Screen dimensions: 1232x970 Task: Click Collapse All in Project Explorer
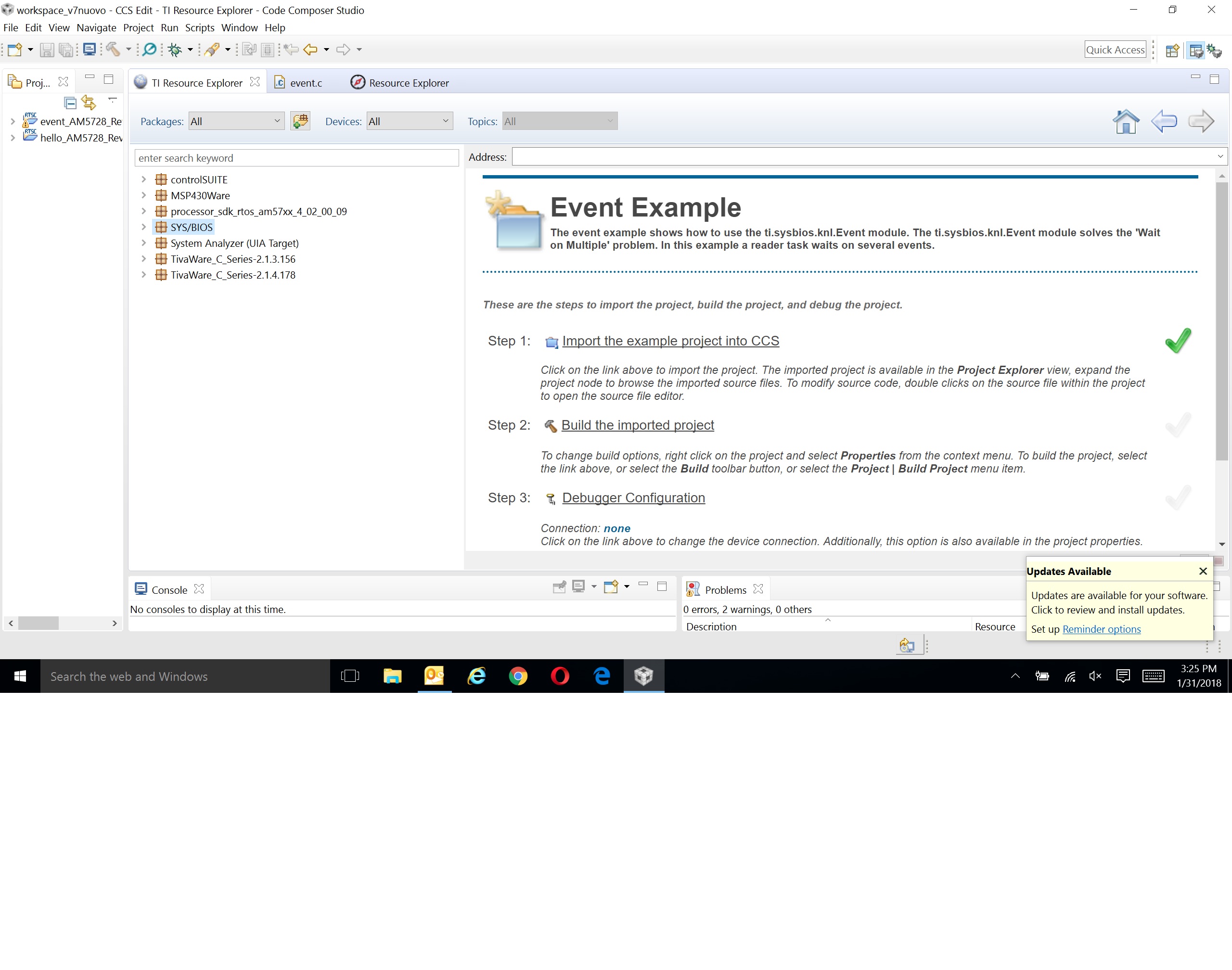70,103
